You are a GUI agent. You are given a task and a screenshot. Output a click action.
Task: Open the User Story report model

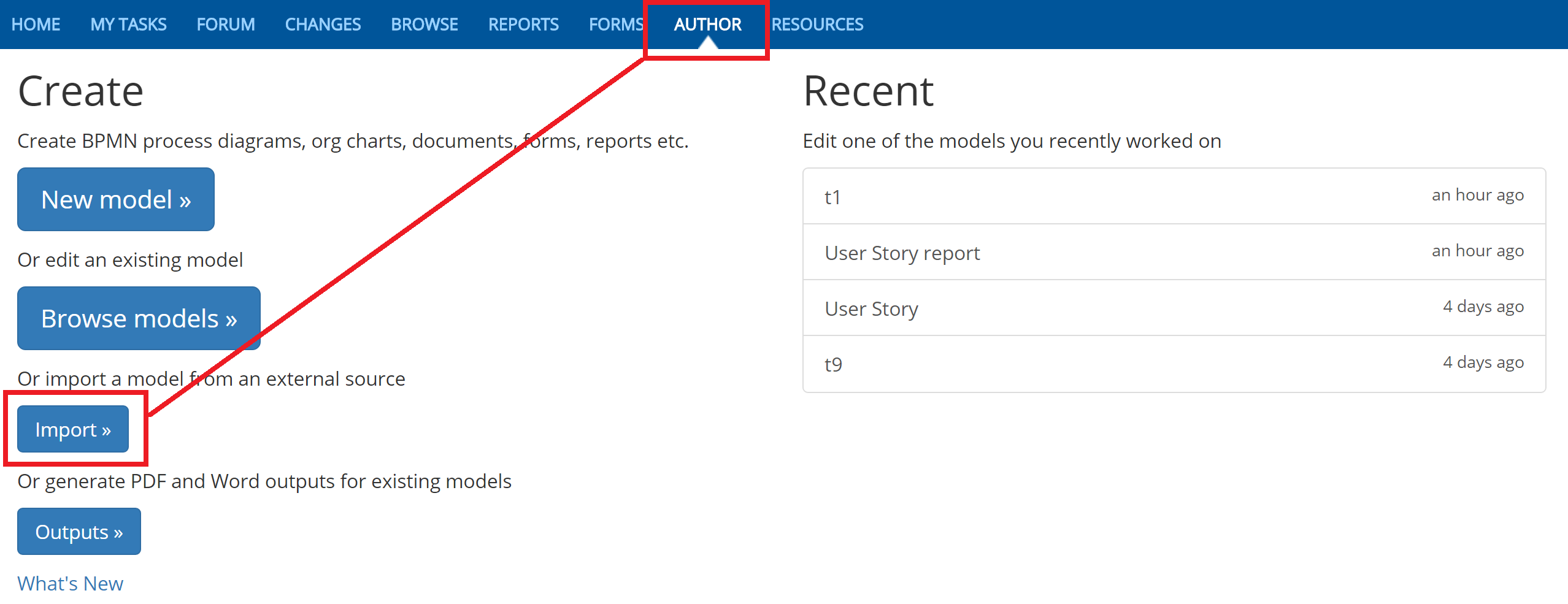coord(902,253)
